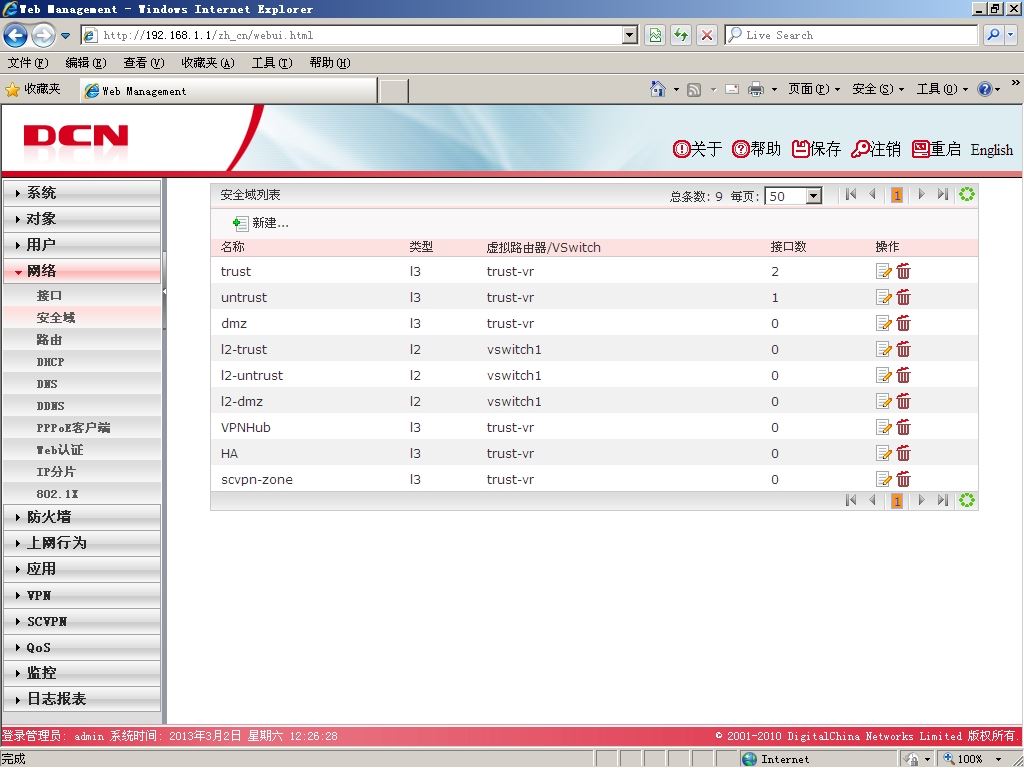Image resolution: width=1024 pixels, height=768 pixels.
Task: Delete the HA zone entry
Action: click(903, 453)
